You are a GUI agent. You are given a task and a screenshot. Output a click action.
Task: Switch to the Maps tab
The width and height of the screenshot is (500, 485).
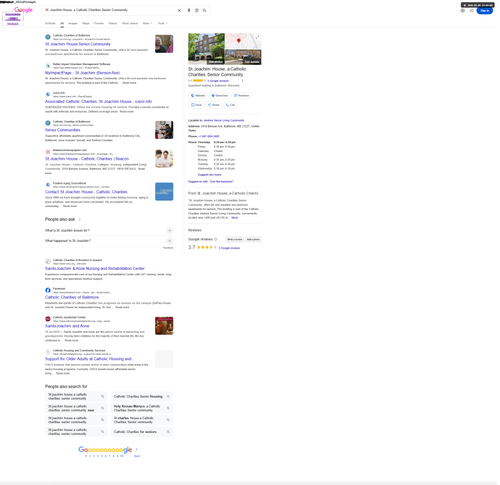coord(86,23)
